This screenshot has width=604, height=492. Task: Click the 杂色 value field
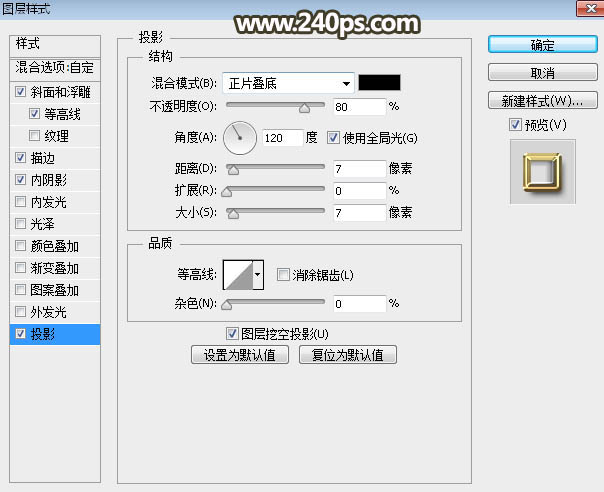[359, 304]
